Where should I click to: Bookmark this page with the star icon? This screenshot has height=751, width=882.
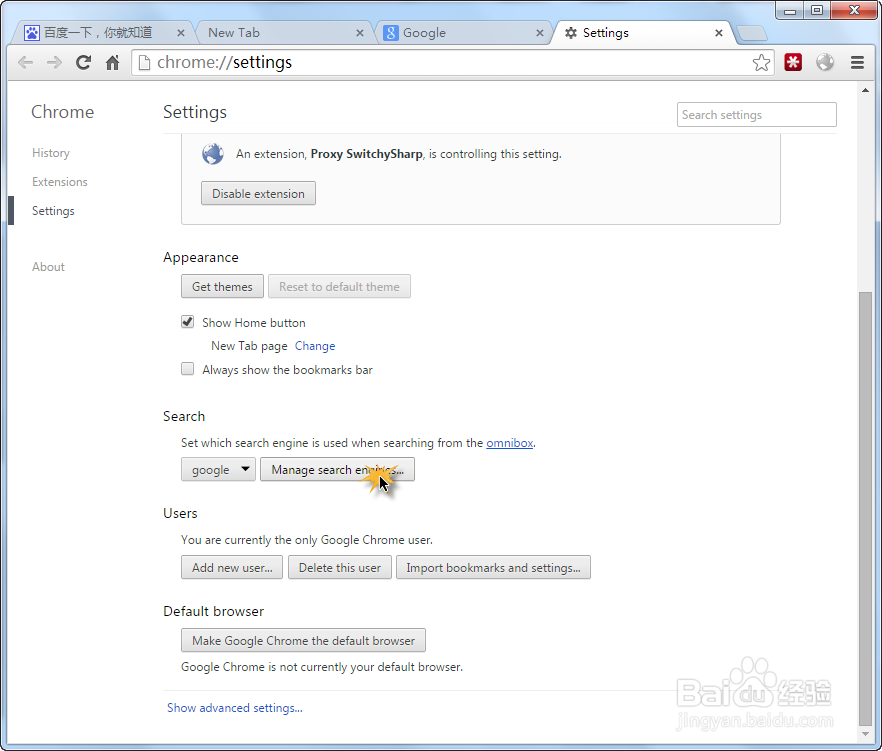tap(761, 62)
